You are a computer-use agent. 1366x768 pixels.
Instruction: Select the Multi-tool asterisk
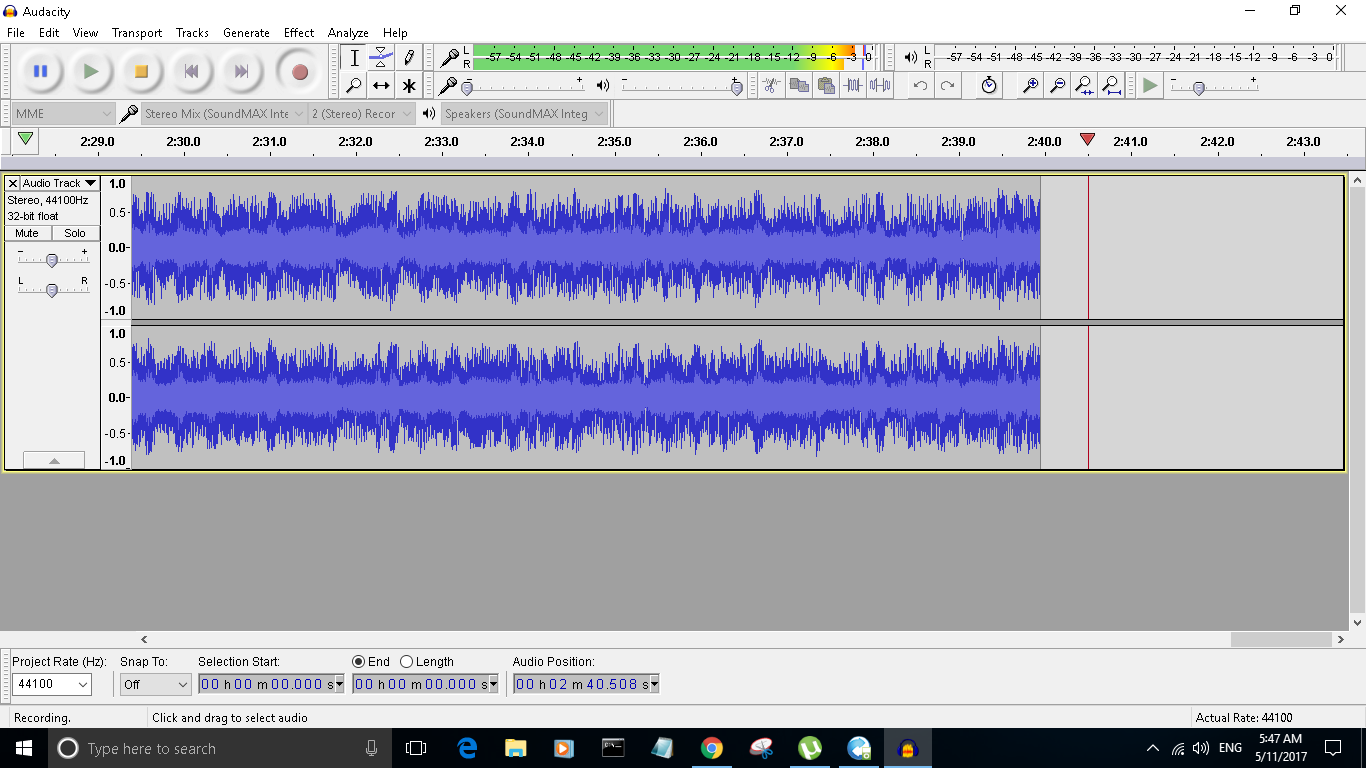tap(408, 86)
